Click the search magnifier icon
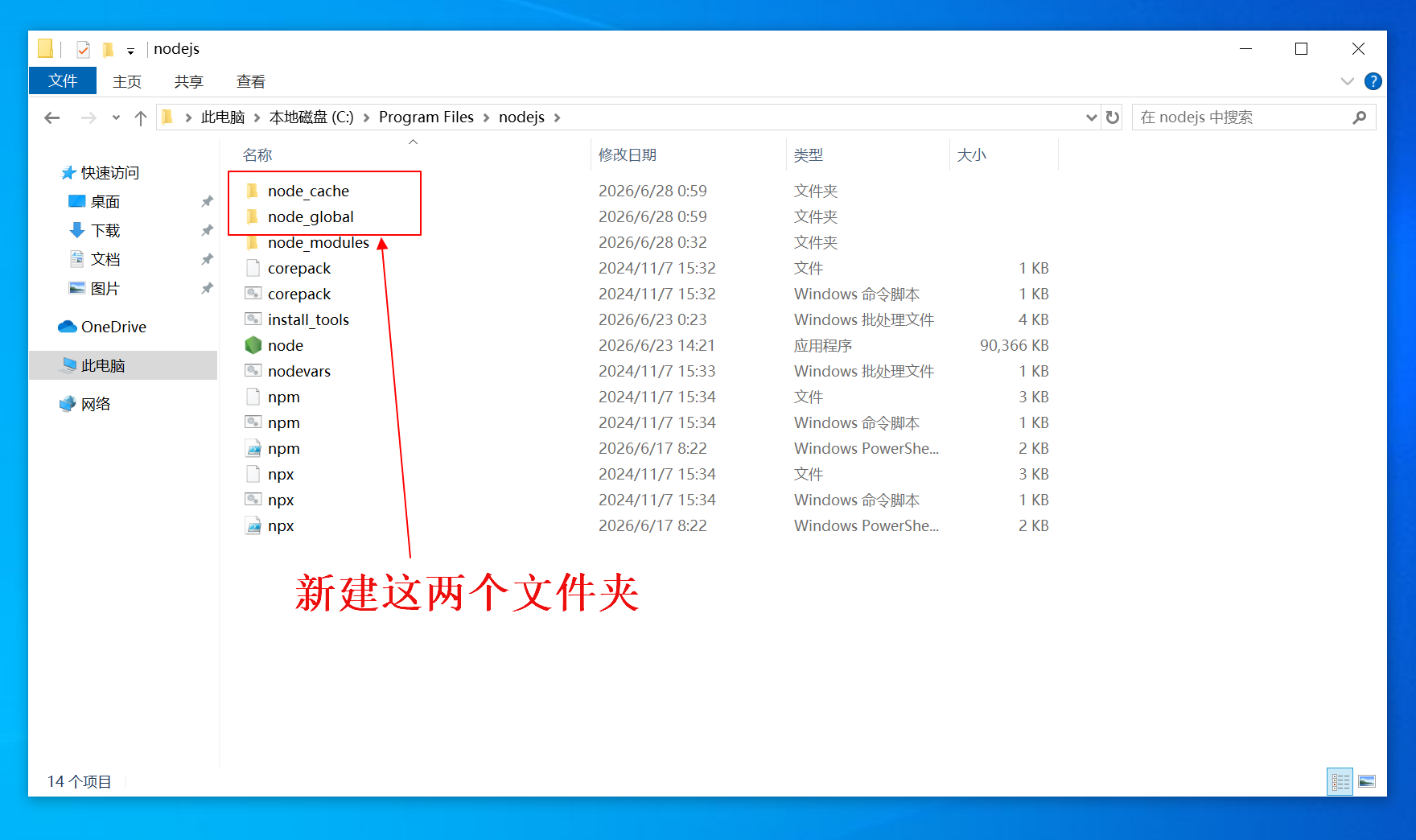1416x840 pixels. [x=1360, y=117]
